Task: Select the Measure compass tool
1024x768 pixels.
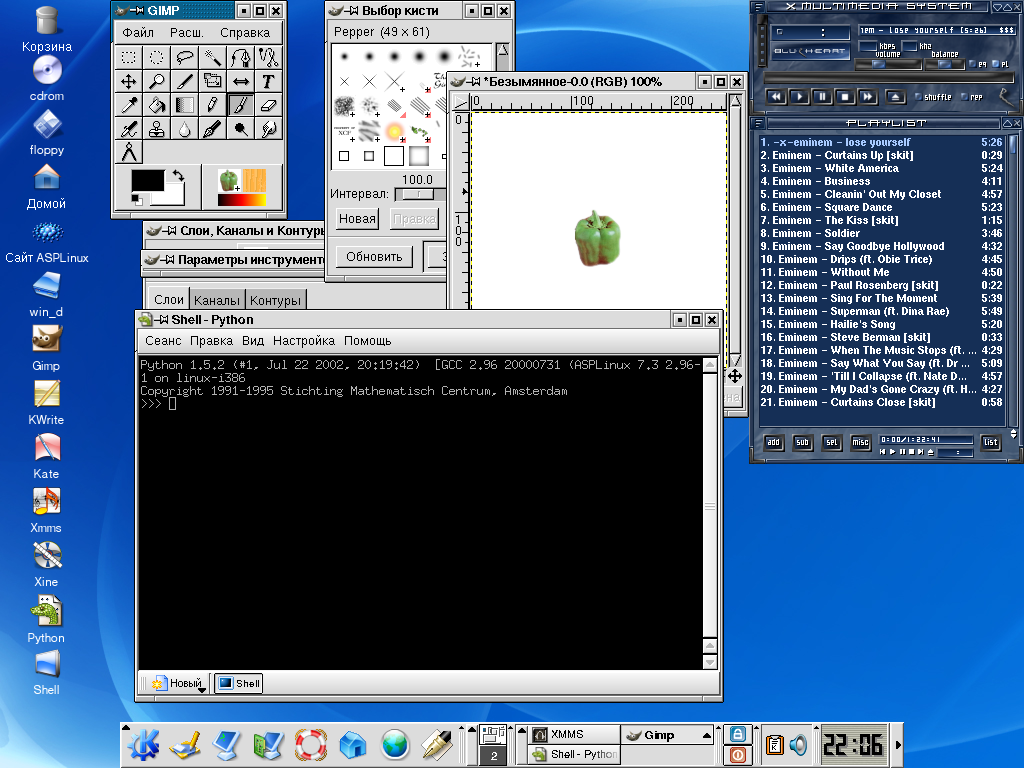Action: pyautogui.click(x=129, y=152)
